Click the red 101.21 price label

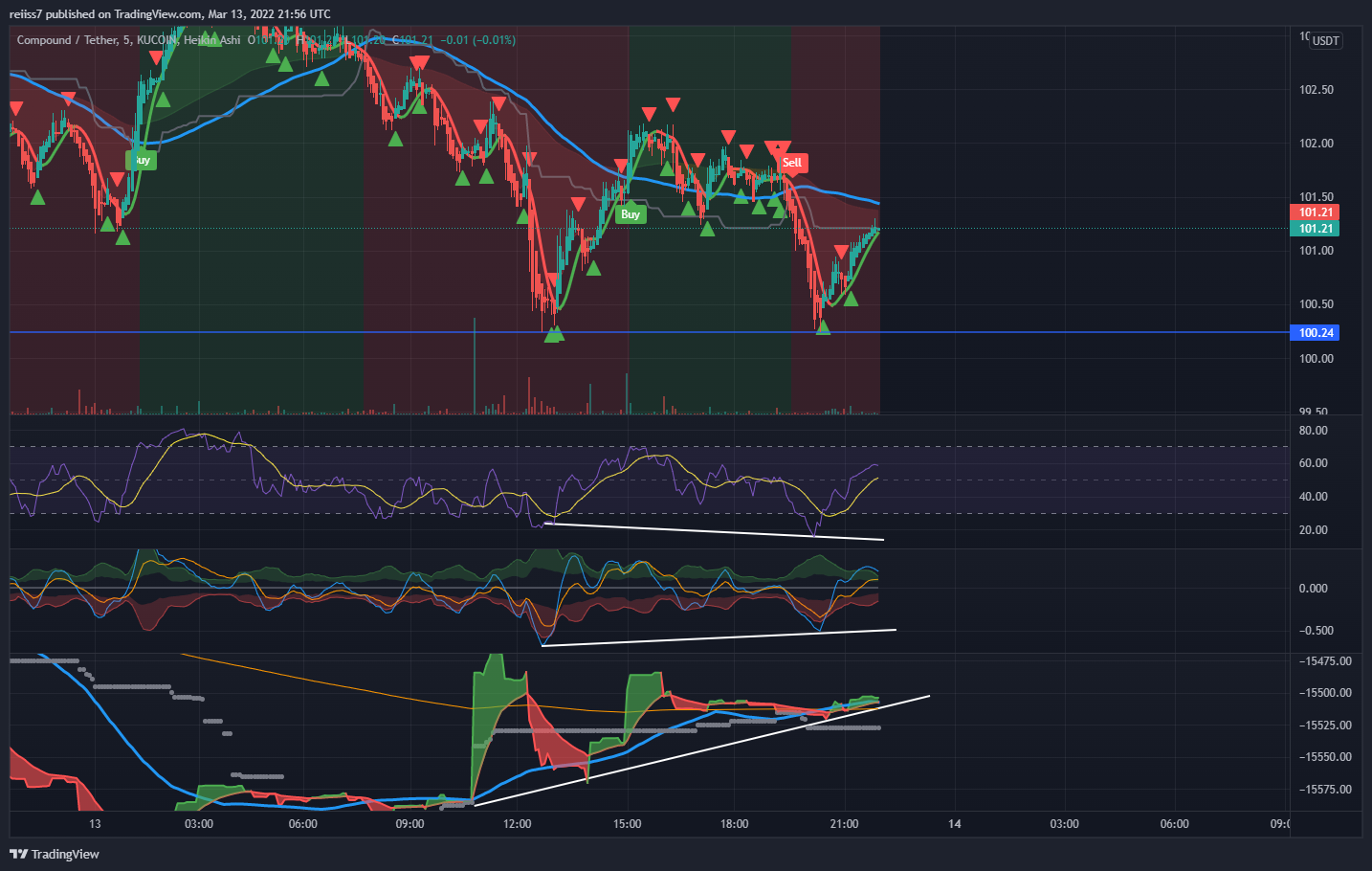[1316, 212]
